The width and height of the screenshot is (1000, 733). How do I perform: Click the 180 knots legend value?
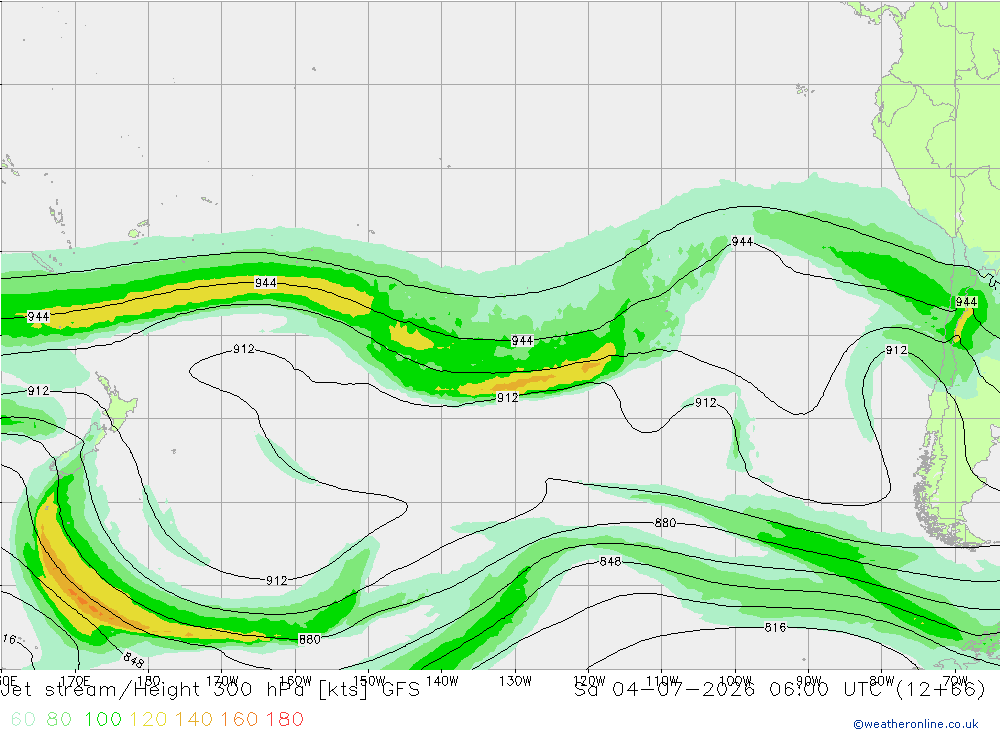[284, 719]
